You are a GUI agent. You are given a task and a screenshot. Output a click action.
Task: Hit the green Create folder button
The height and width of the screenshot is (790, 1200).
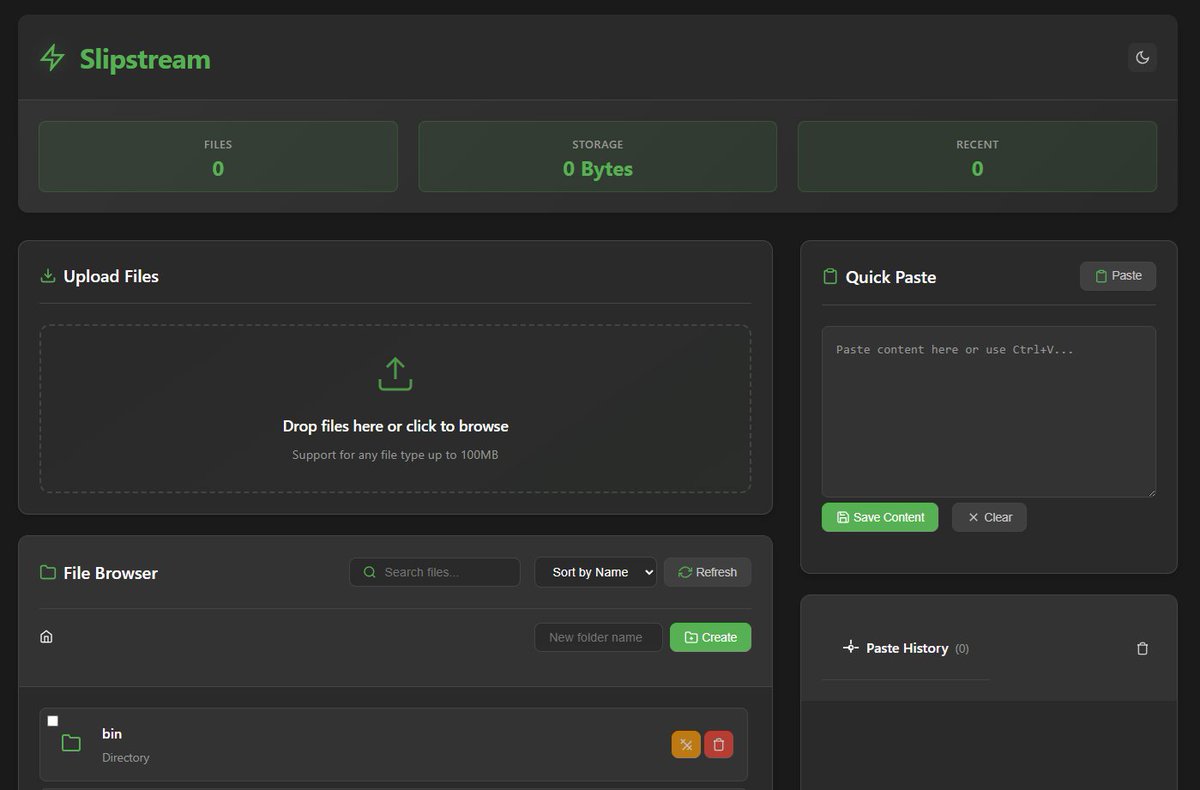[x=710, y=637]
